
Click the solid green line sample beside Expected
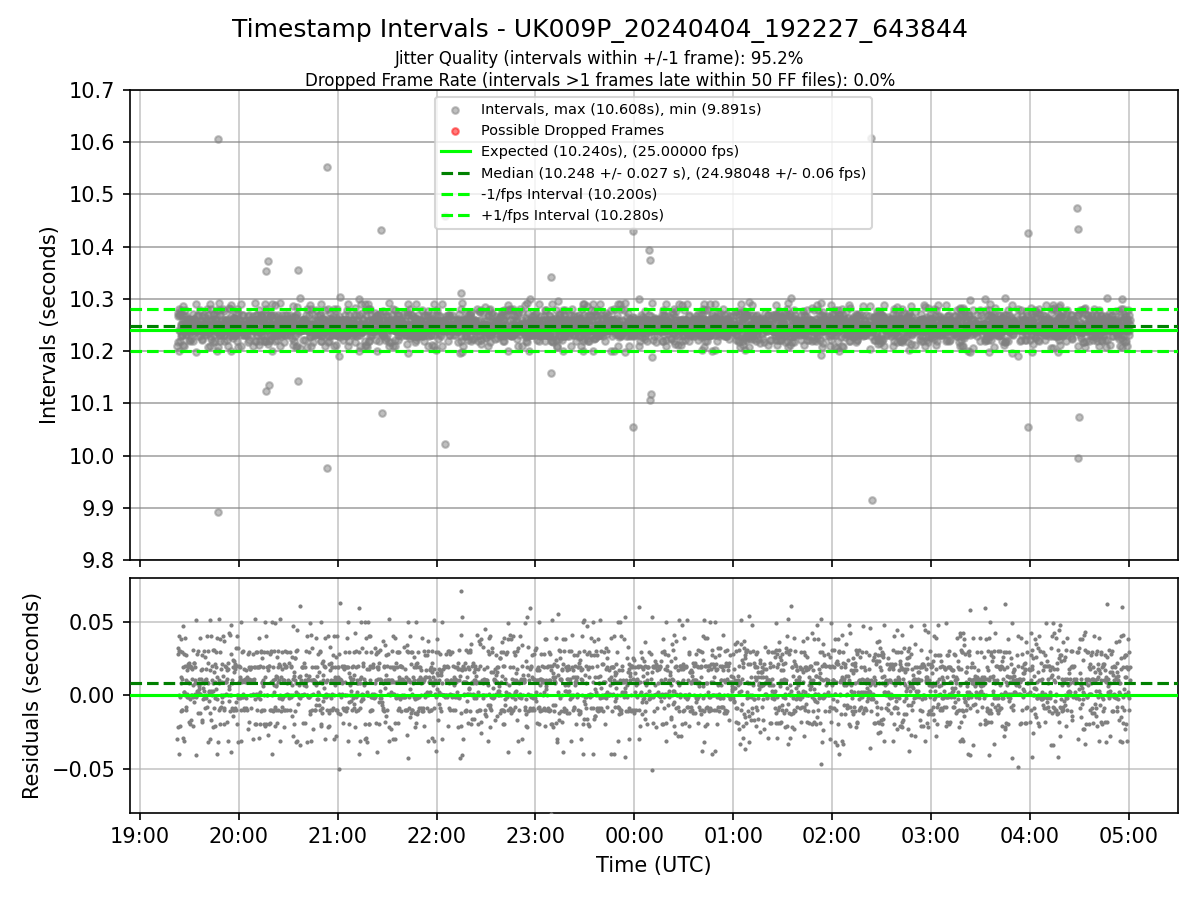pyautogui.click(x=455, y=152)
